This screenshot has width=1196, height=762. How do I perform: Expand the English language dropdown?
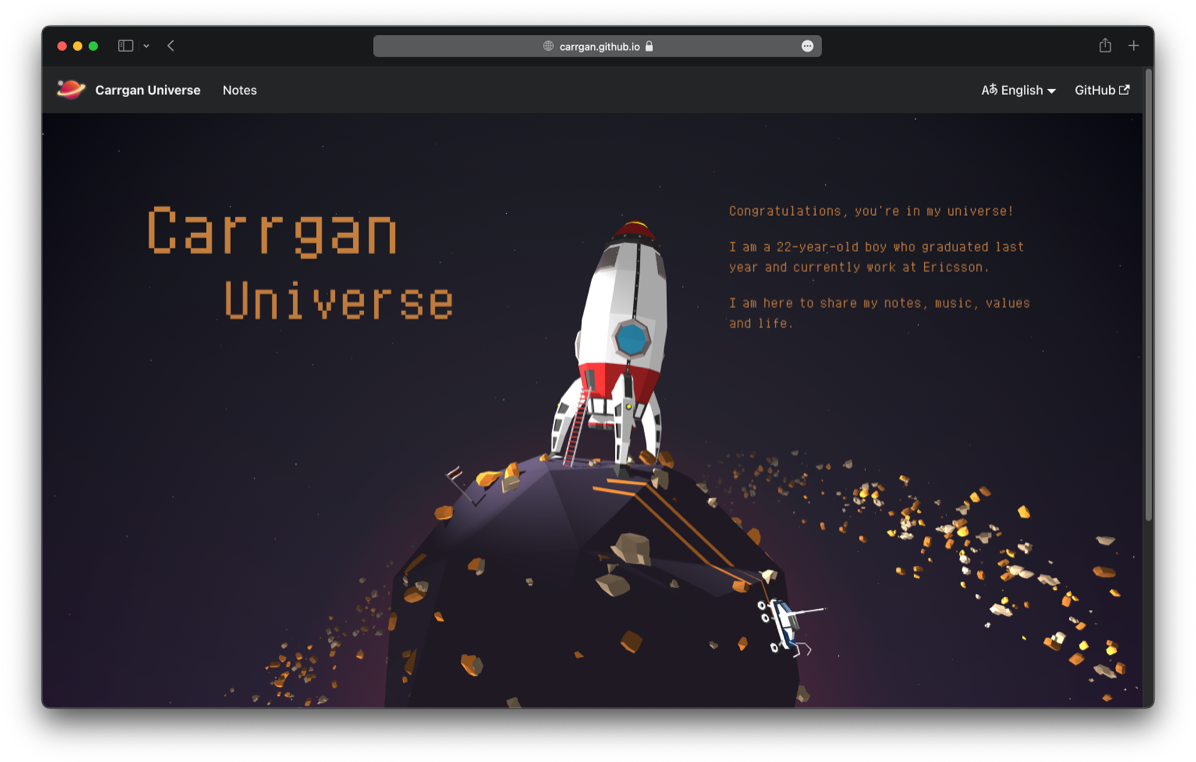[1021, 90]
